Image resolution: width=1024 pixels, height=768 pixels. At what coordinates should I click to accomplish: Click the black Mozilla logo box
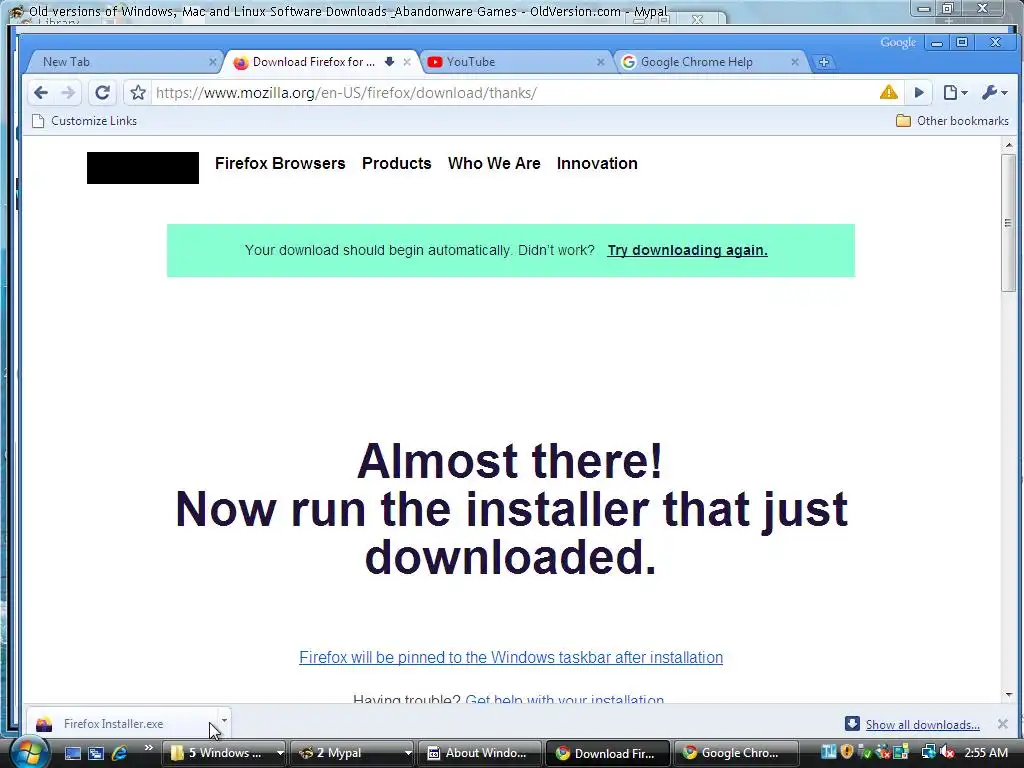pos(143,168)
